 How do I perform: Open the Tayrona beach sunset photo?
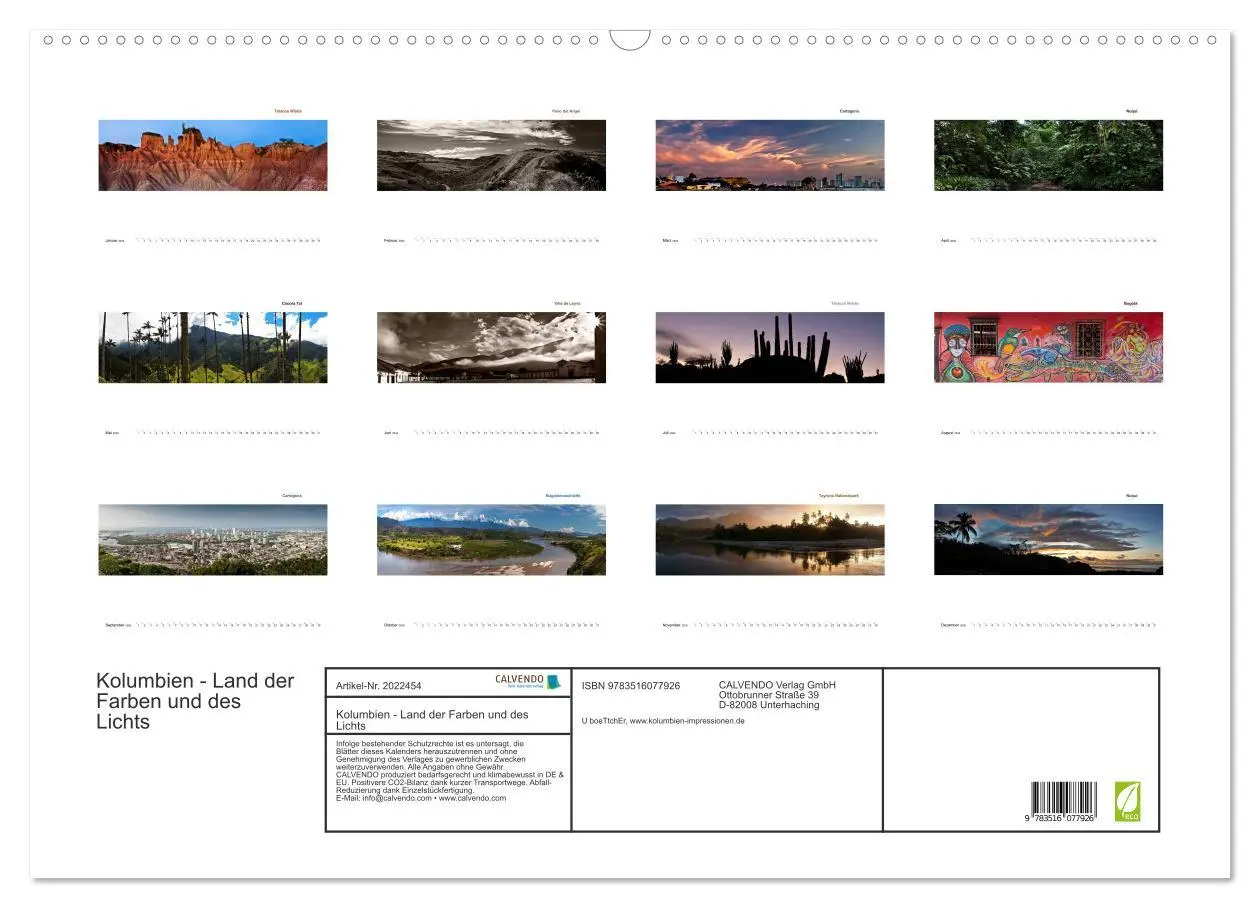coord(770,540)
